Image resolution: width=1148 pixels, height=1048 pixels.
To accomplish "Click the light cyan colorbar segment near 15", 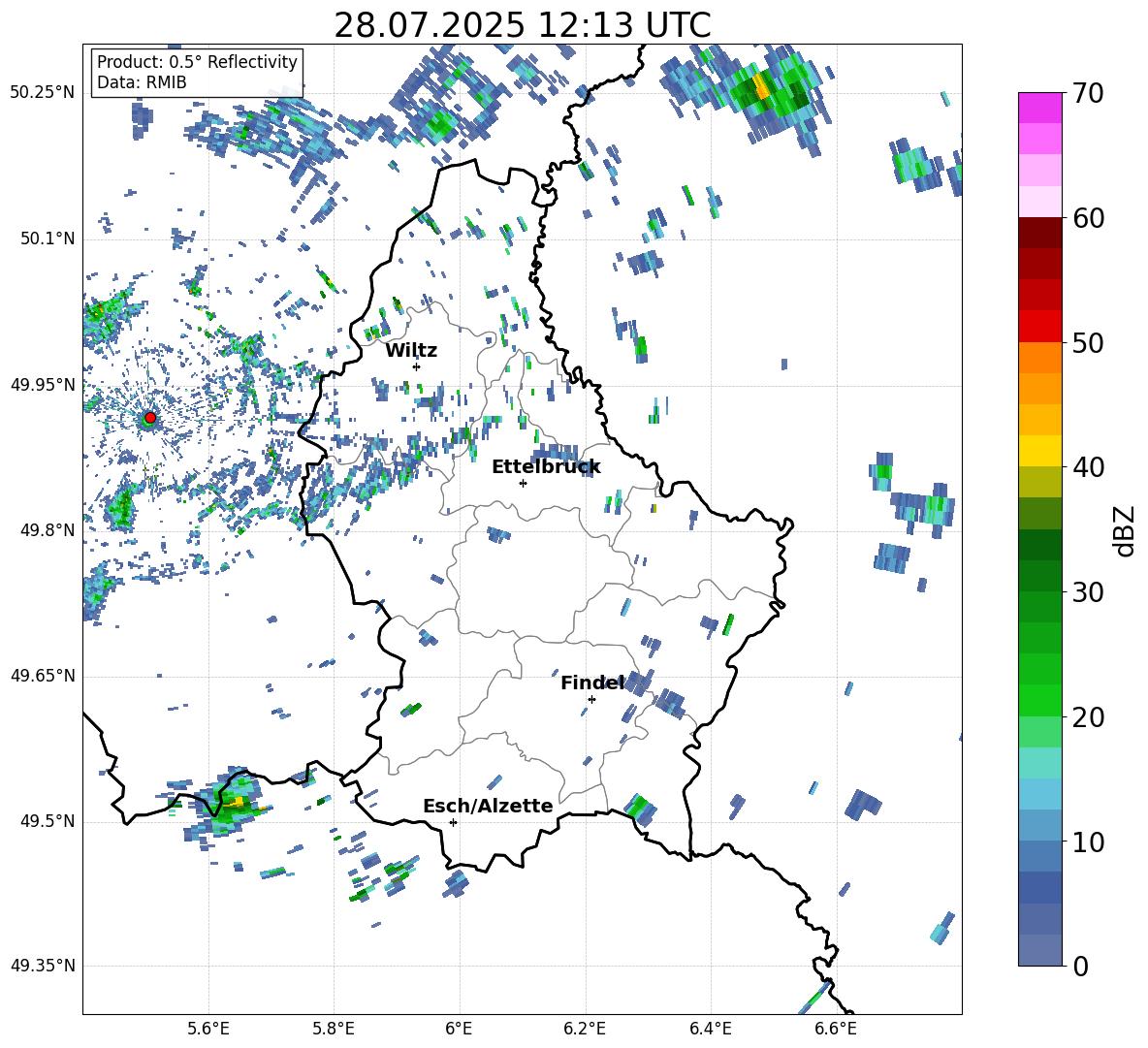I will [1040, 763].
